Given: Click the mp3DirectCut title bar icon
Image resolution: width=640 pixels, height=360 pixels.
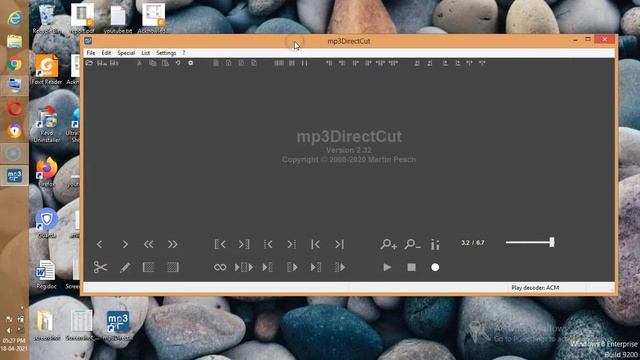Looking at the screenshot, I should (88, 41).
